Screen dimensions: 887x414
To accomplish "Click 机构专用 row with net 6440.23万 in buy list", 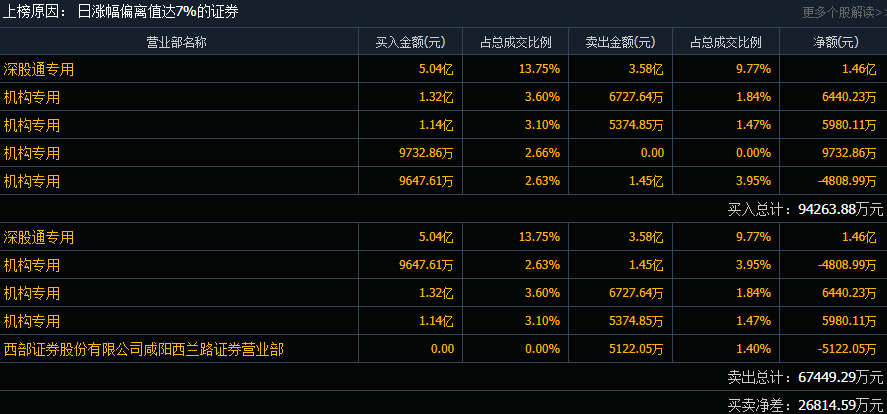I will pyautogui.click(x=444, y=97).
